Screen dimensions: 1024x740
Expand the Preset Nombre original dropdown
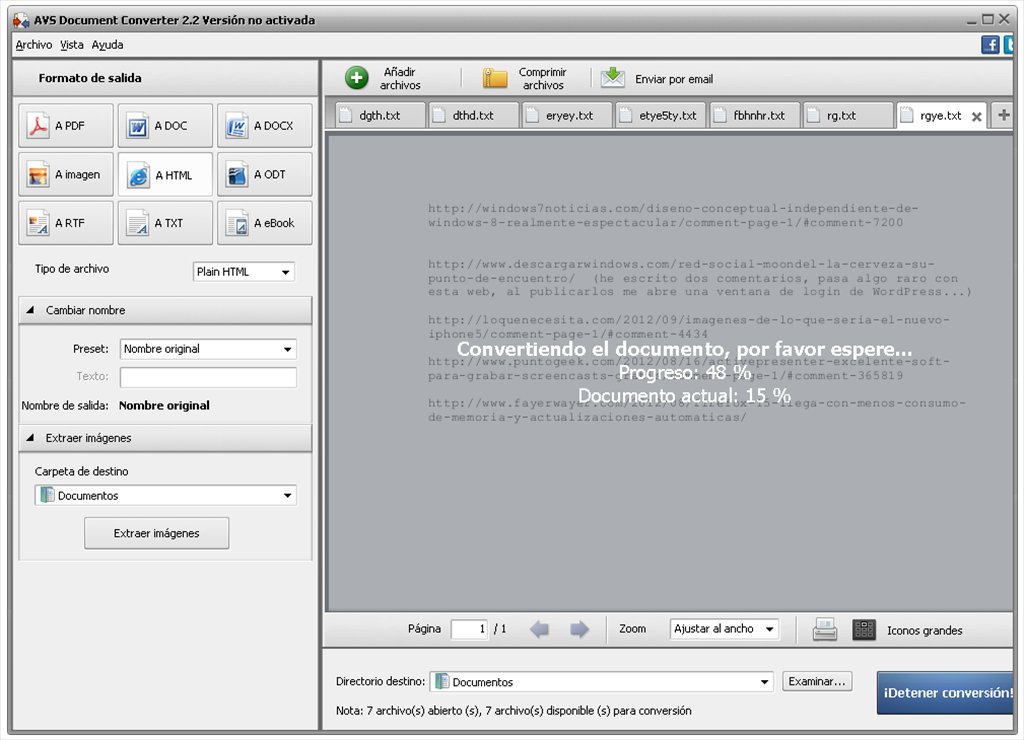pyautogui.click(x=208, y=349)
